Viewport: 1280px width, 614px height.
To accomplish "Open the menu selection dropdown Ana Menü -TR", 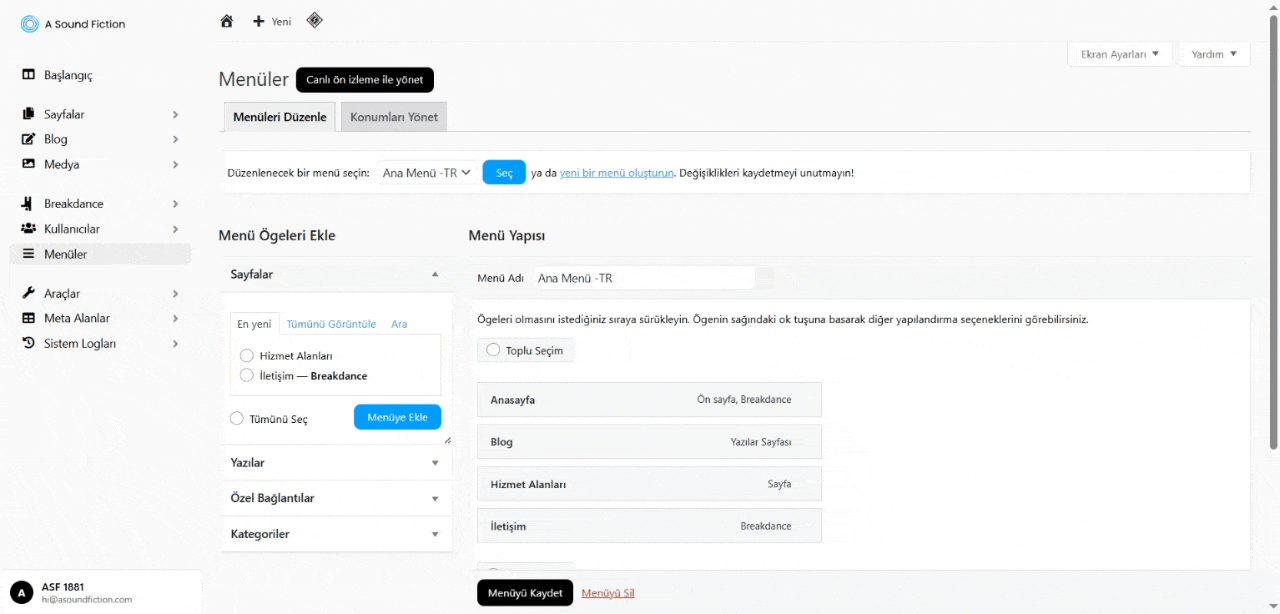I will (427, 173).
